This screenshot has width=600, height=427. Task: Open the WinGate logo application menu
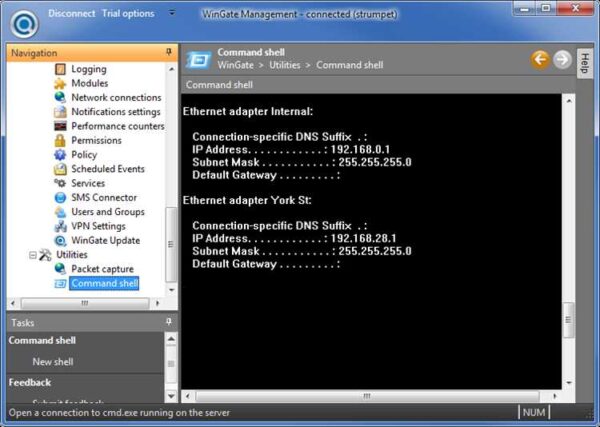click(24, 24)
